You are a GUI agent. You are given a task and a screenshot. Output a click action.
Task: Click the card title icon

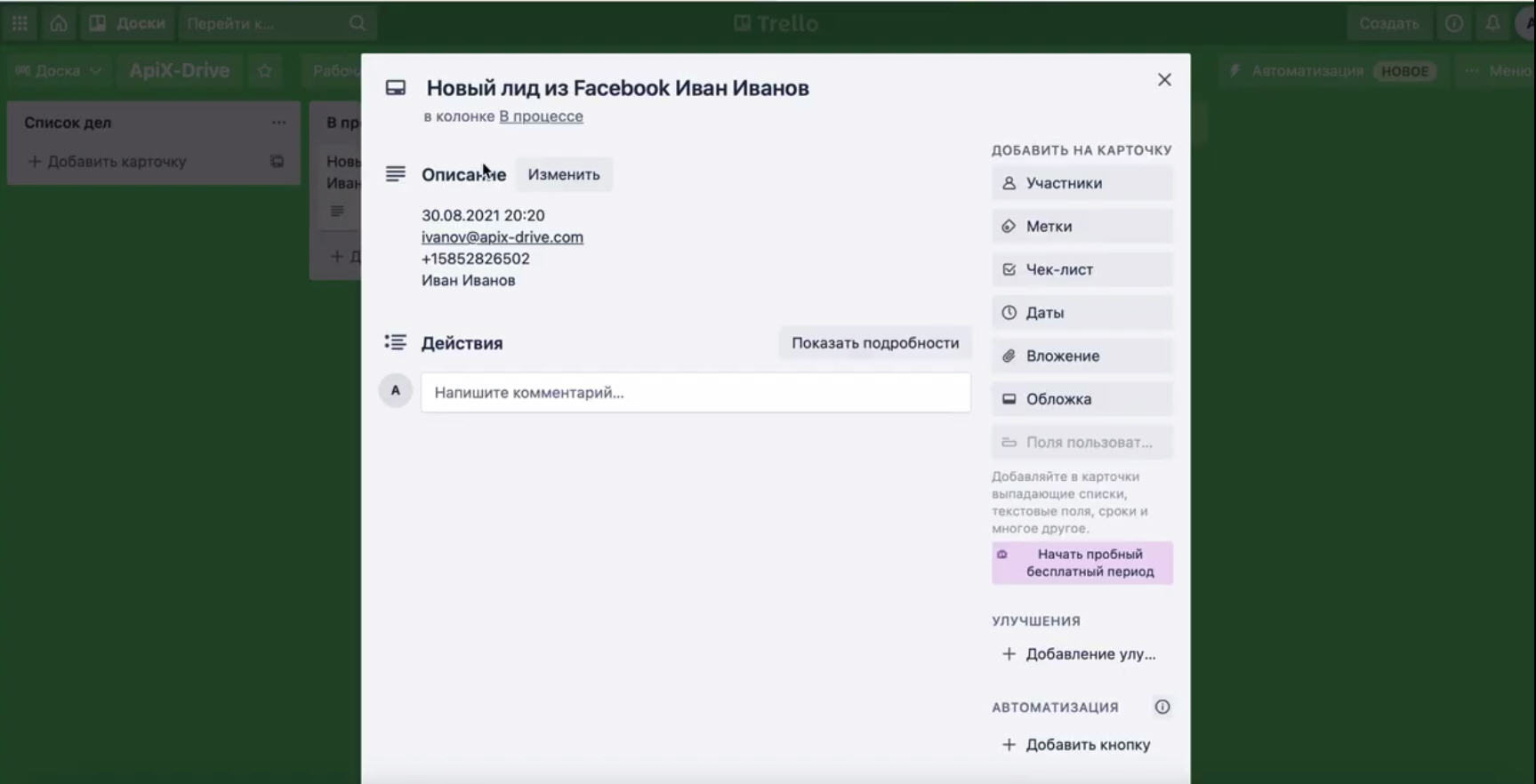tap(396, 88)
